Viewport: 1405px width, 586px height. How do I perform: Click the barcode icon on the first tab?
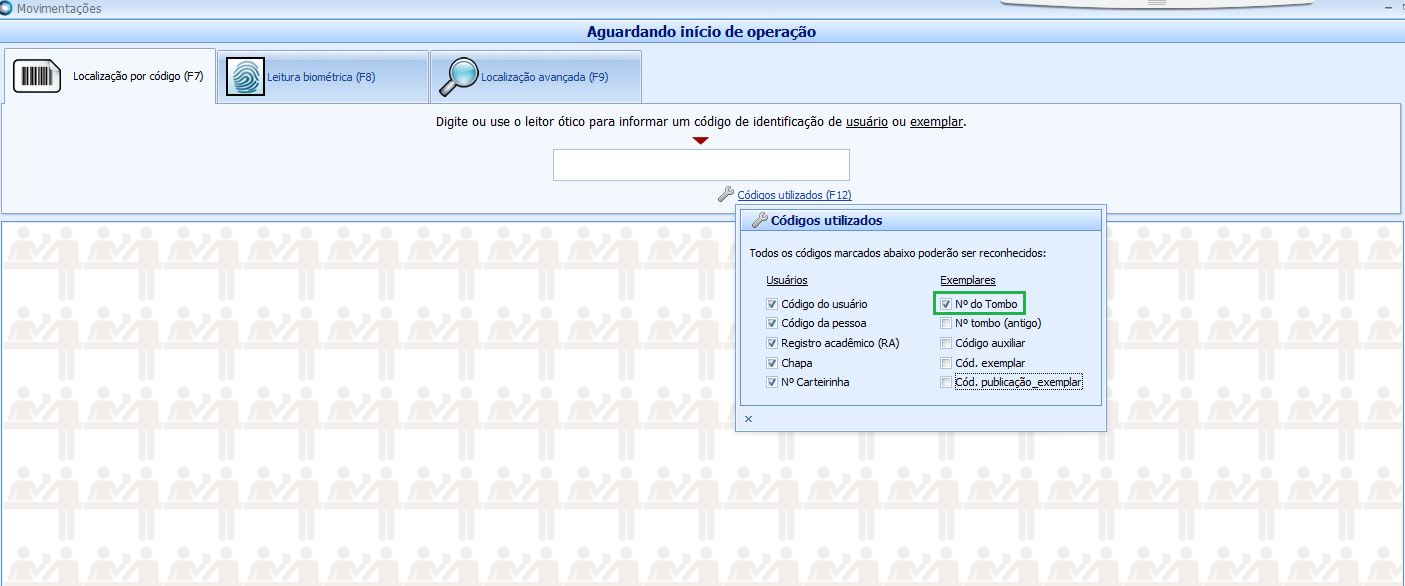[x=37, y=76]
